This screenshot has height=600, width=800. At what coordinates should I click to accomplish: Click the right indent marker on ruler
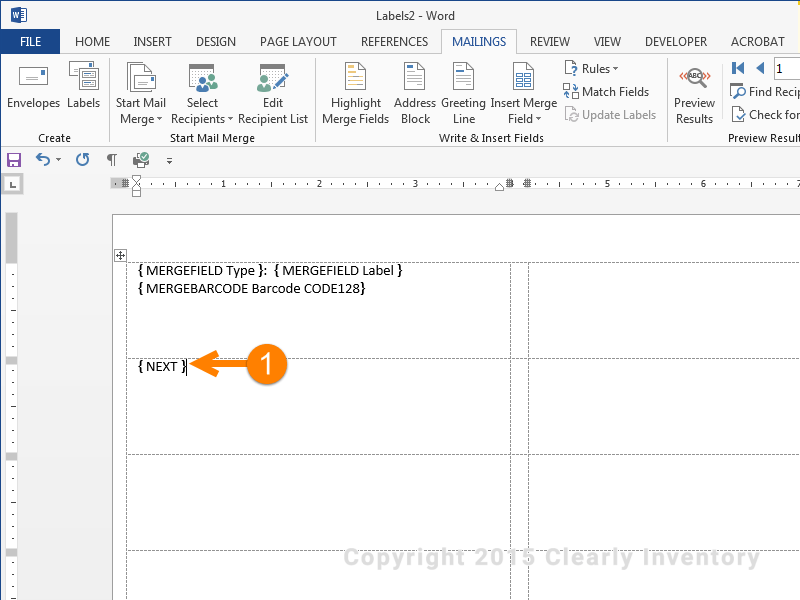pos(499,187)
